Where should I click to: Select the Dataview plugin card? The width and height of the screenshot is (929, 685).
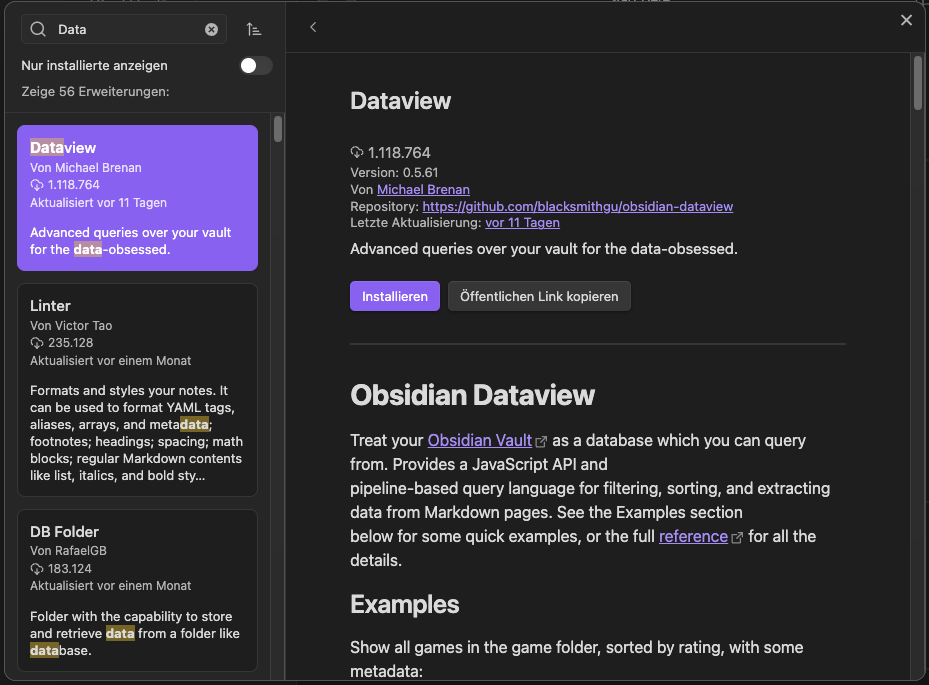coord(137,198)
